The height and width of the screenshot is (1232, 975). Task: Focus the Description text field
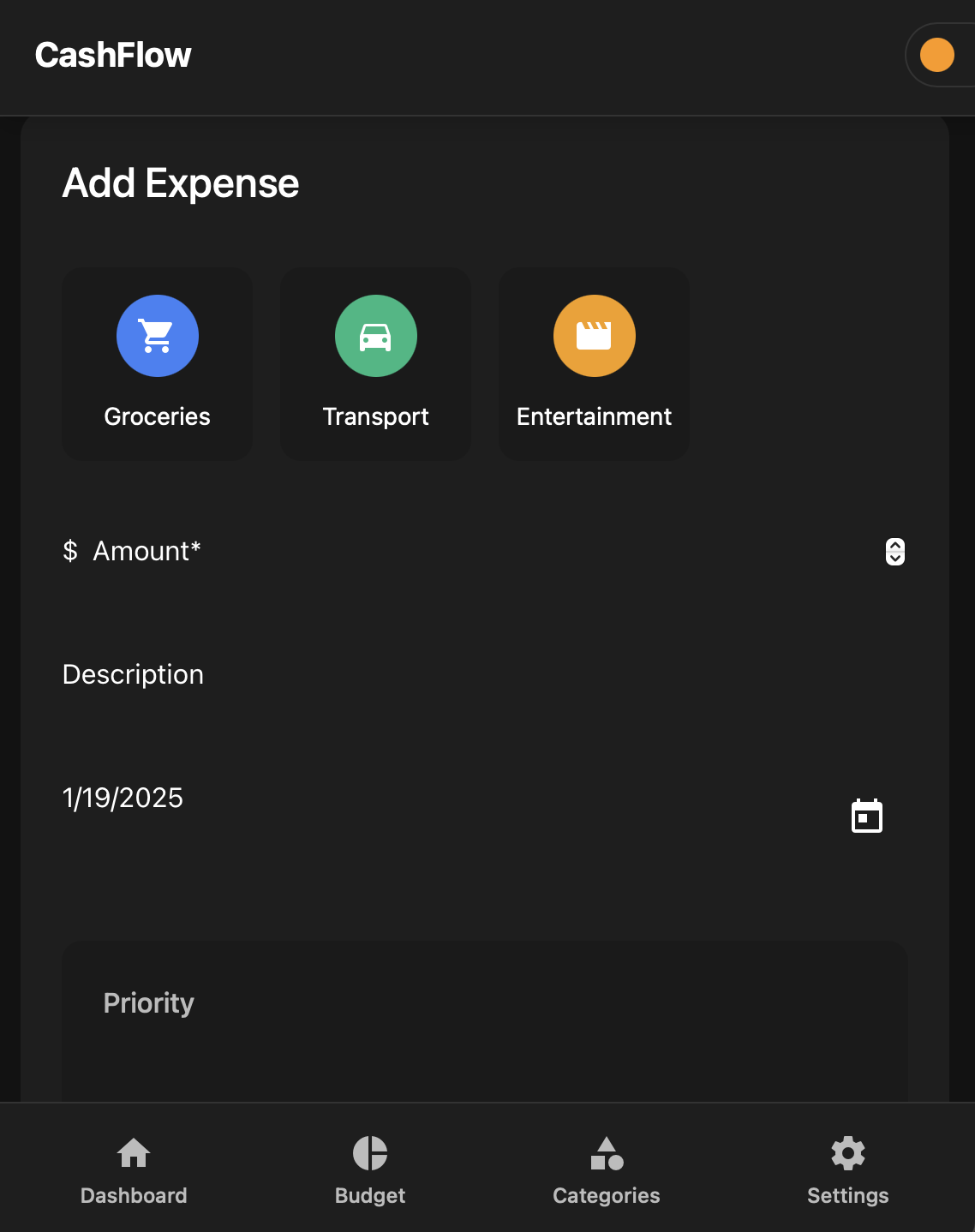click(484, 675)
